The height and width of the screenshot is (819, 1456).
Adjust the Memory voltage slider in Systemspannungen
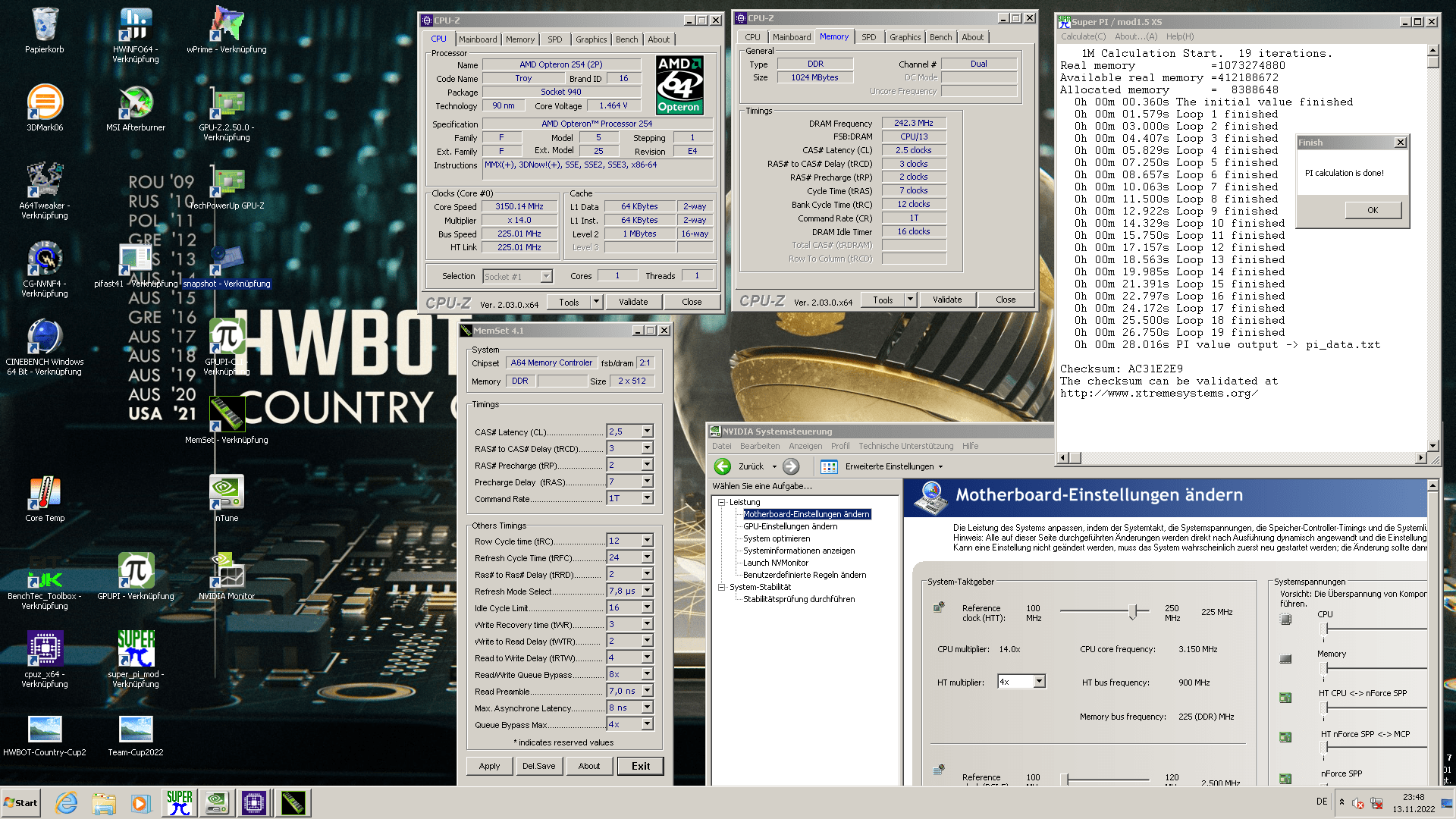click(x=1325, y=668)
